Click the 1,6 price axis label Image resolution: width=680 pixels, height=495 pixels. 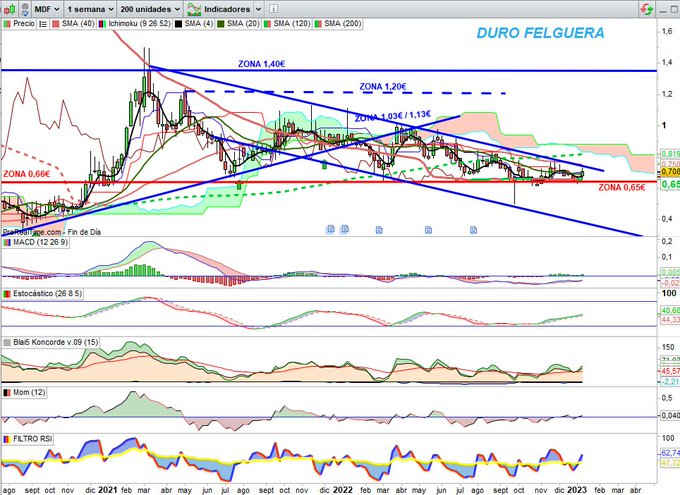pyautogui.click(x=667, y=31)
